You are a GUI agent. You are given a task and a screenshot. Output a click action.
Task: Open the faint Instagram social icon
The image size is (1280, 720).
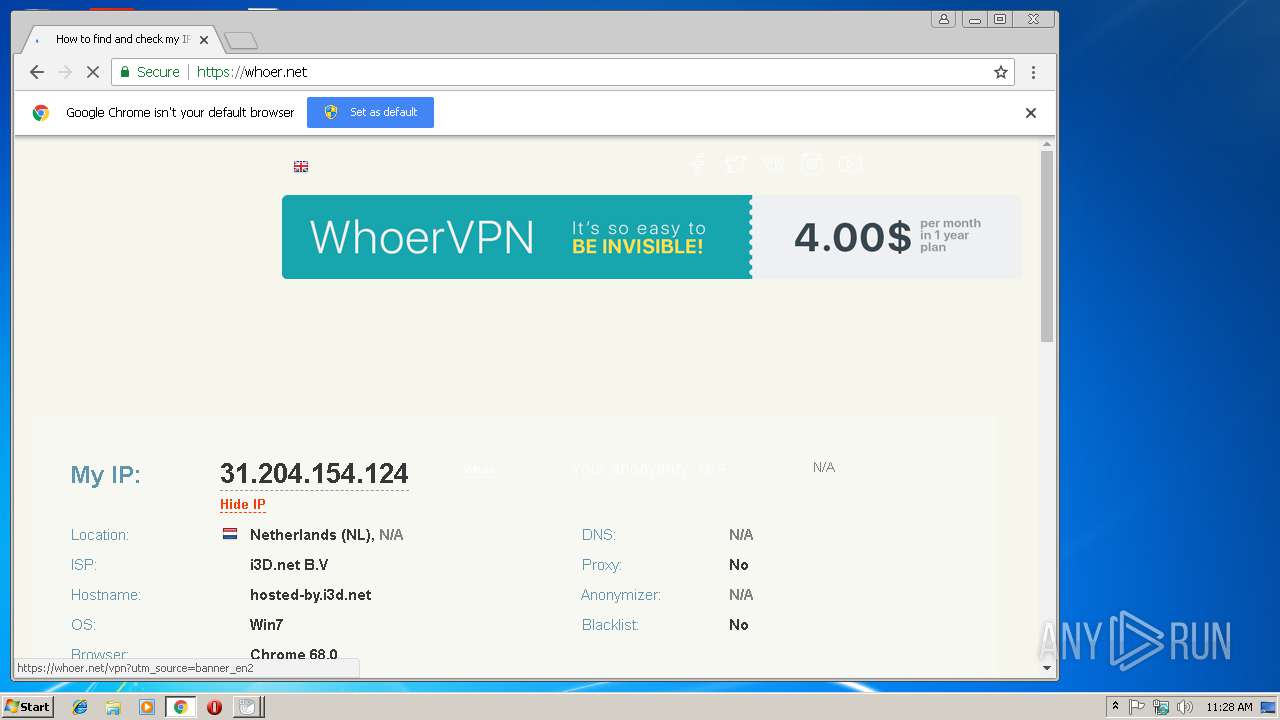tap(812, 165)
